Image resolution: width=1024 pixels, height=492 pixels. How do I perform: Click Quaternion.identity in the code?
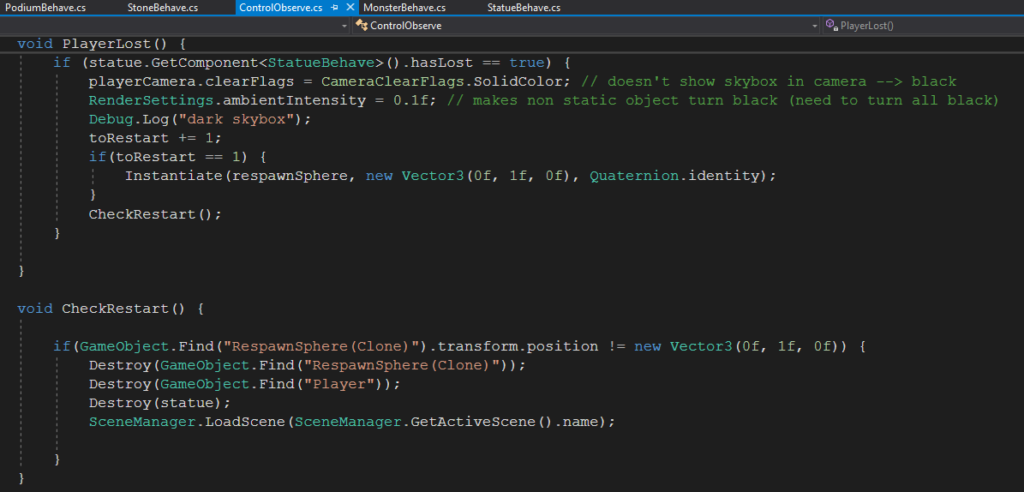point(675,176)
